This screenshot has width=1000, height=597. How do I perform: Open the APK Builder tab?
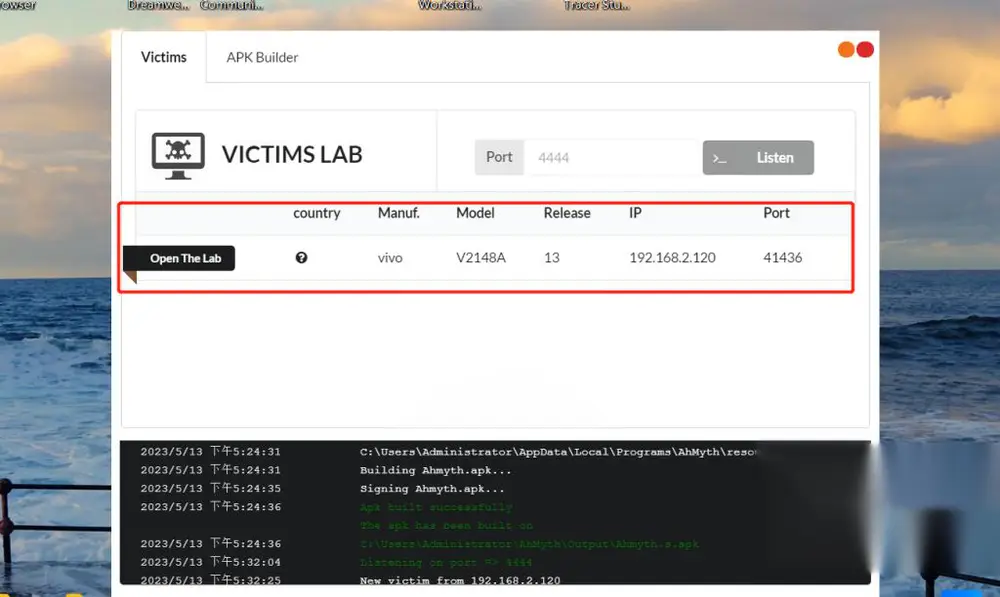(262, 57)
